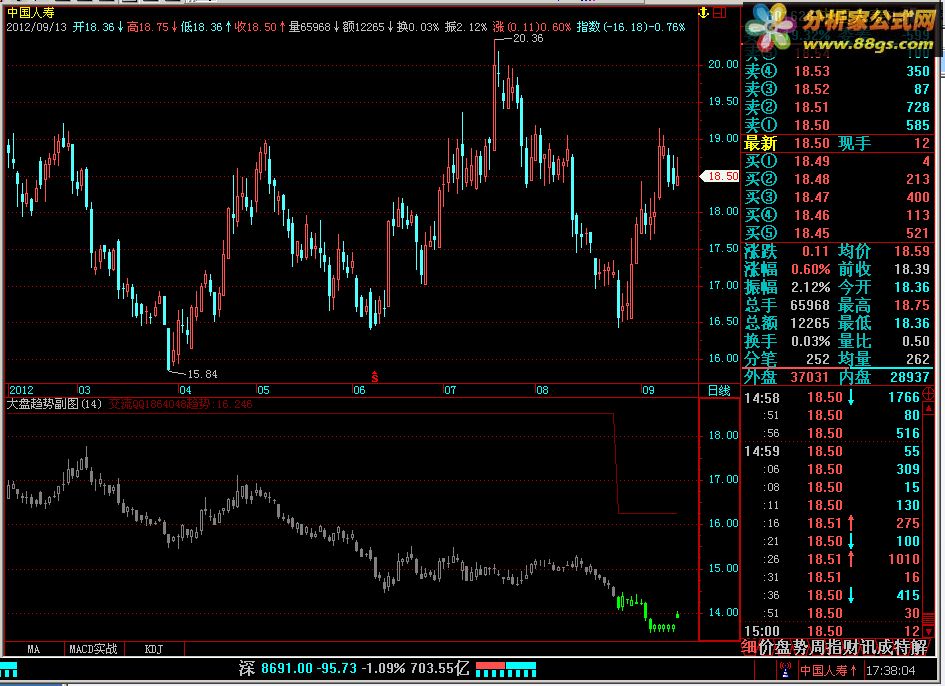
Task: Click the 卖③ 18.52 ask row
Action: tap(837, 89)
